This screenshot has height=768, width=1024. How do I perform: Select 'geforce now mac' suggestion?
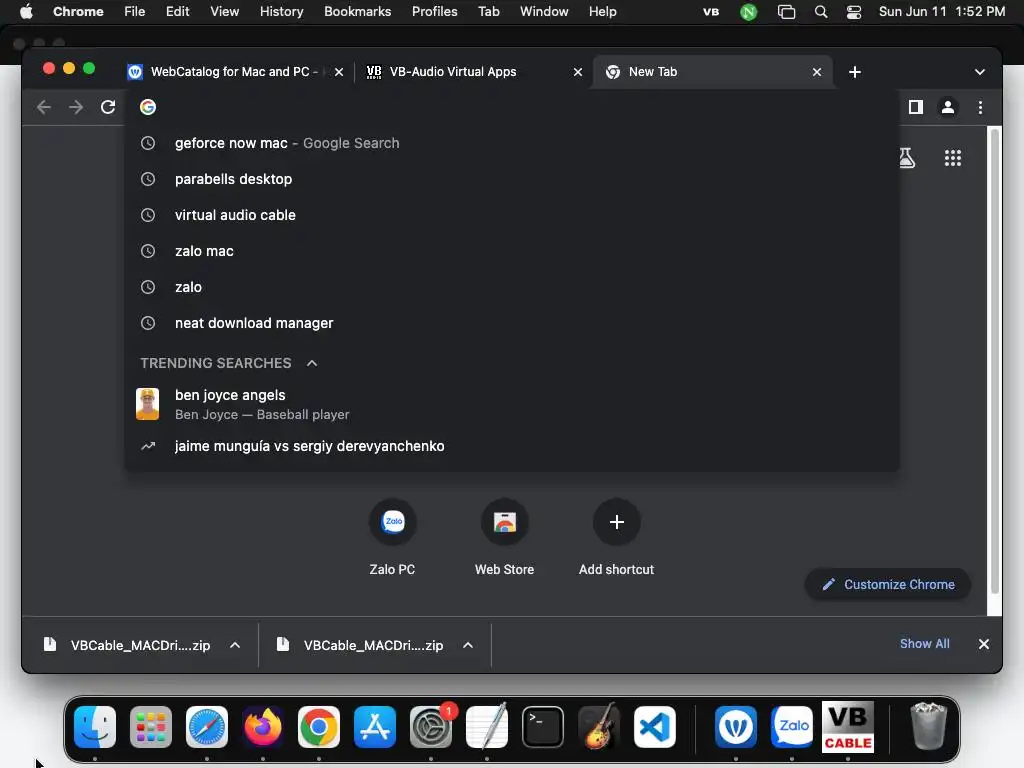[511, 143]
